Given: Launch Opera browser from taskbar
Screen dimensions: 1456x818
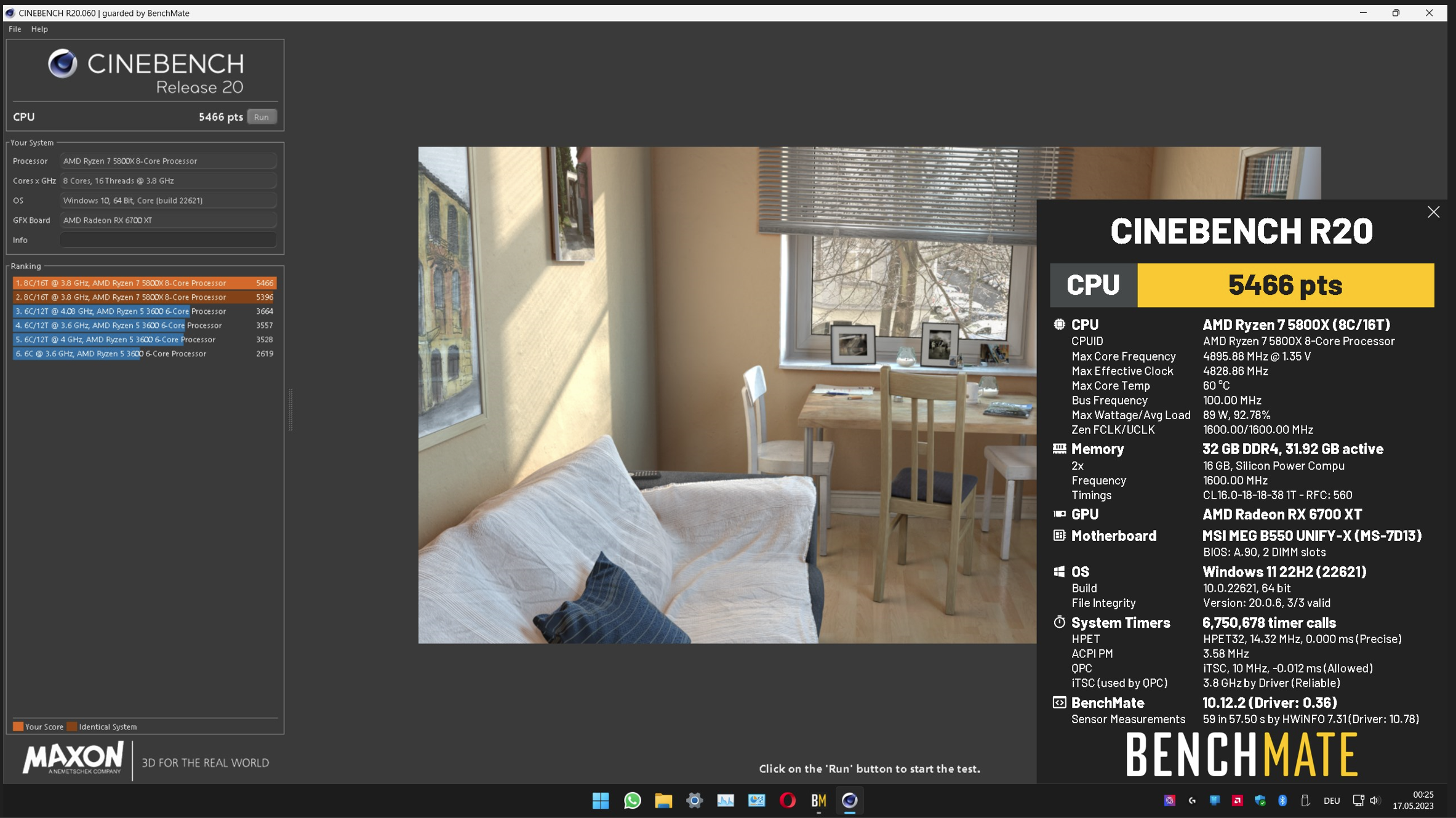Looking at the screenshot, I should (787, 800).
